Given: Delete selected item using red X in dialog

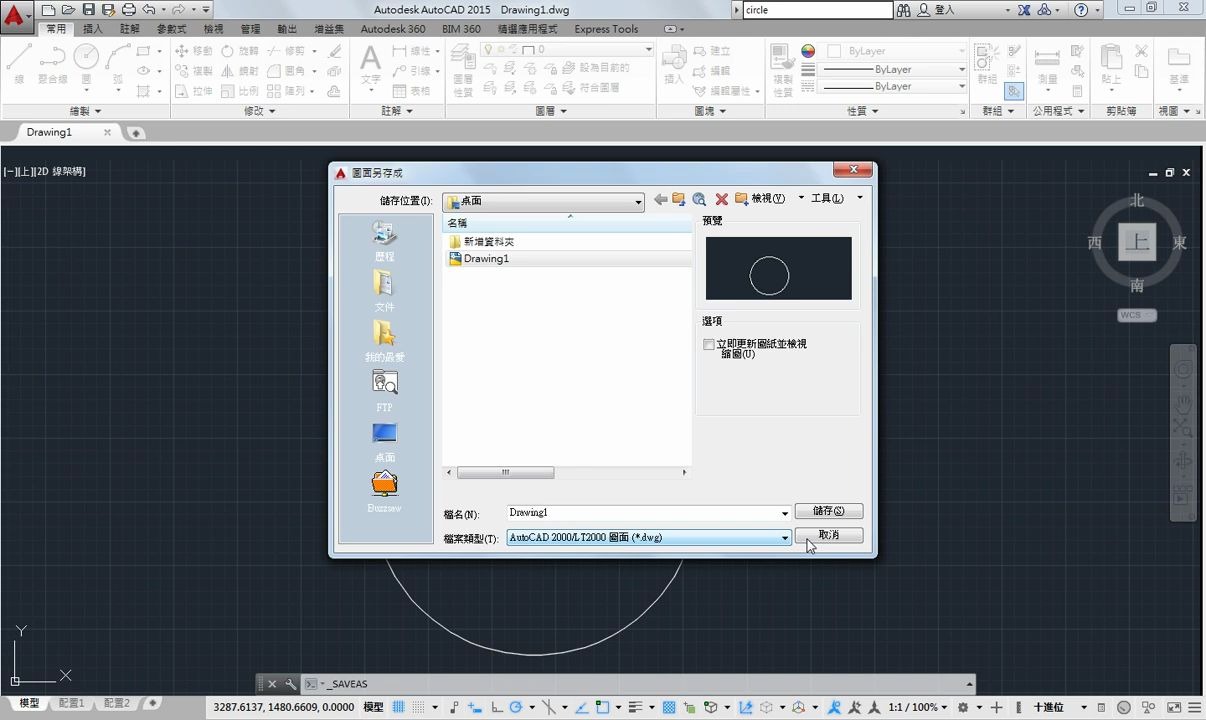Looking at the screenshot, I should 722,200.
